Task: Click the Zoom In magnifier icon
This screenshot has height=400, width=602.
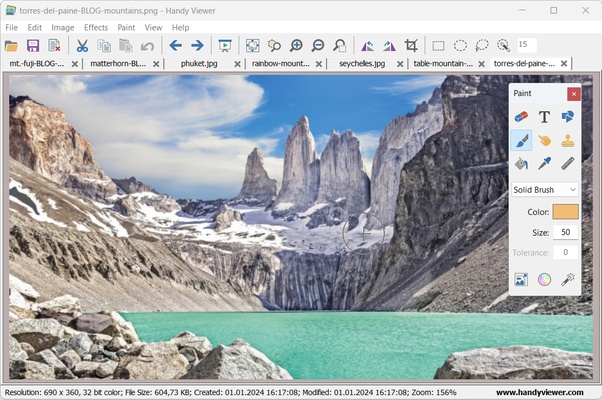Action: click(296, 45)
